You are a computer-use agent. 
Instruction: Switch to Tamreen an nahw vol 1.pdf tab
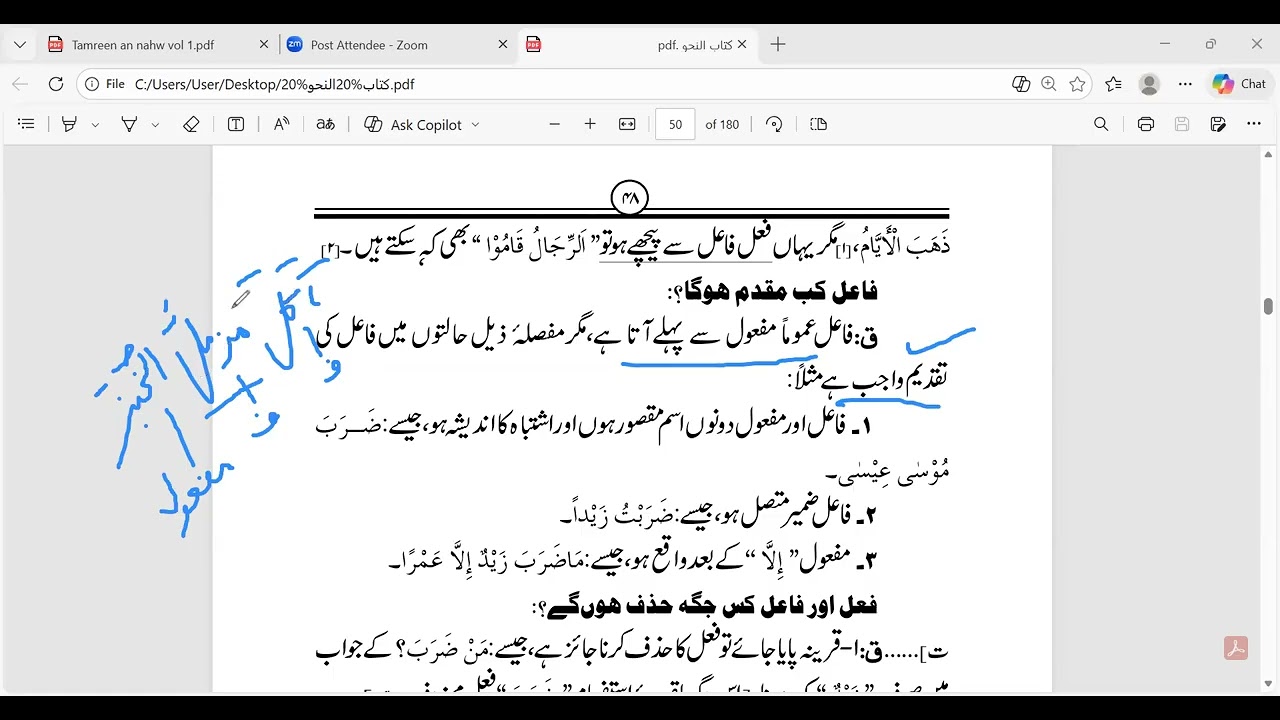143,45
